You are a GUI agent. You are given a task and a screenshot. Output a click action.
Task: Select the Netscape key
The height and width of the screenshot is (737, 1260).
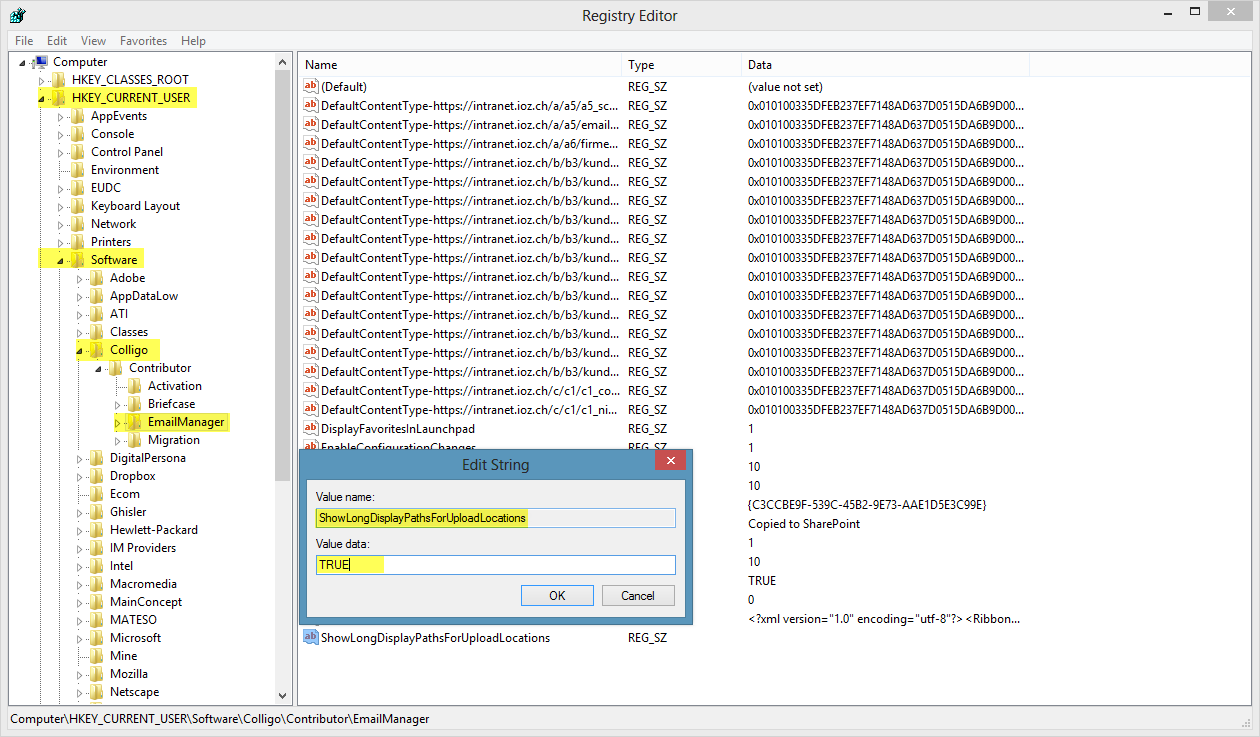tap(134, 692)
